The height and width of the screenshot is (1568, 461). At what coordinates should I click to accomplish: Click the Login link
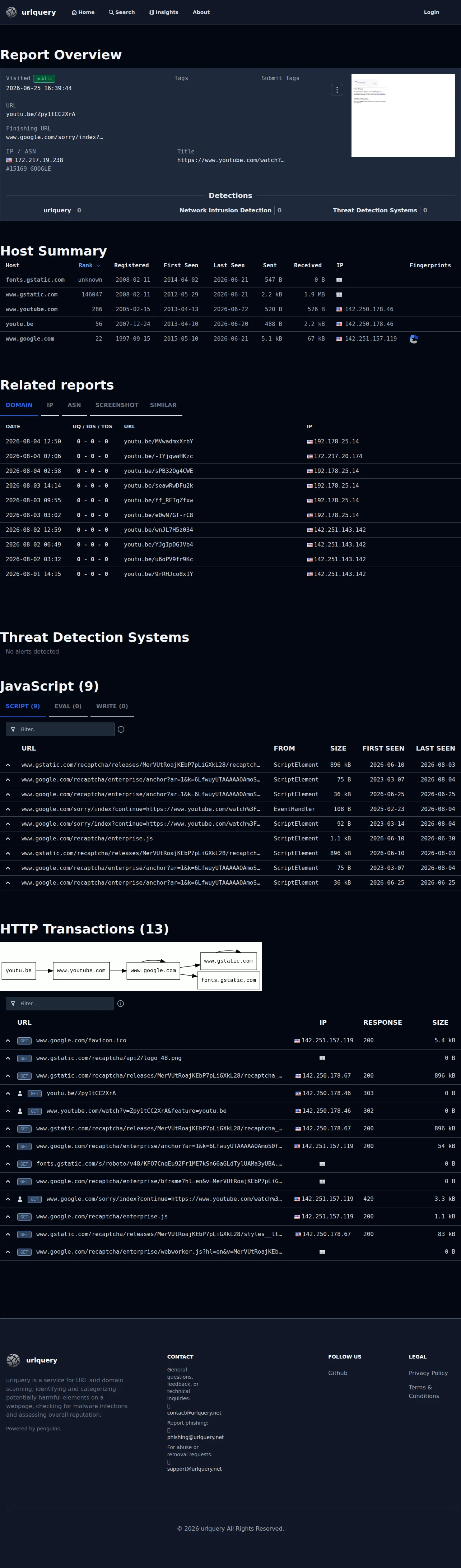pyautogui.click(x=432, y=12)
